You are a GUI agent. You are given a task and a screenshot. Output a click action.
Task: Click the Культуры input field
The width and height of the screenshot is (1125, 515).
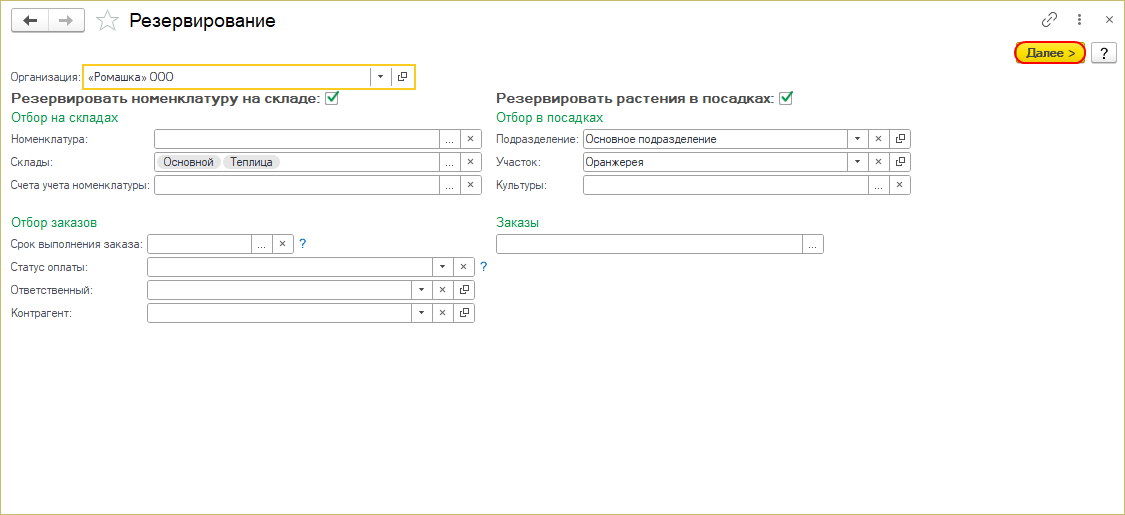click(726, 185)
